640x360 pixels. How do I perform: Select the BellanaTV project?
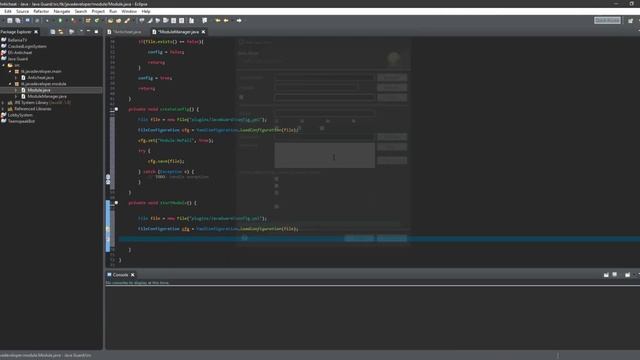[x=18, y=40]
